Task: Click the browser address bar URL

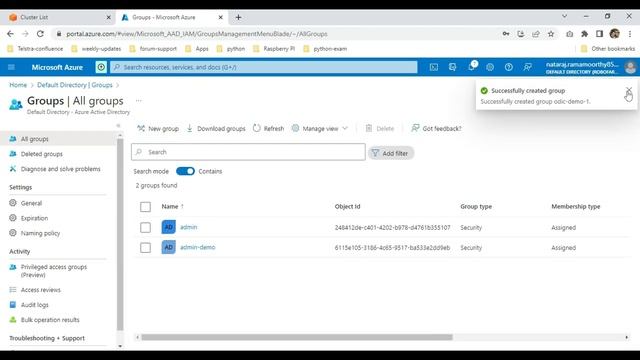Action: tap(197, 34)
